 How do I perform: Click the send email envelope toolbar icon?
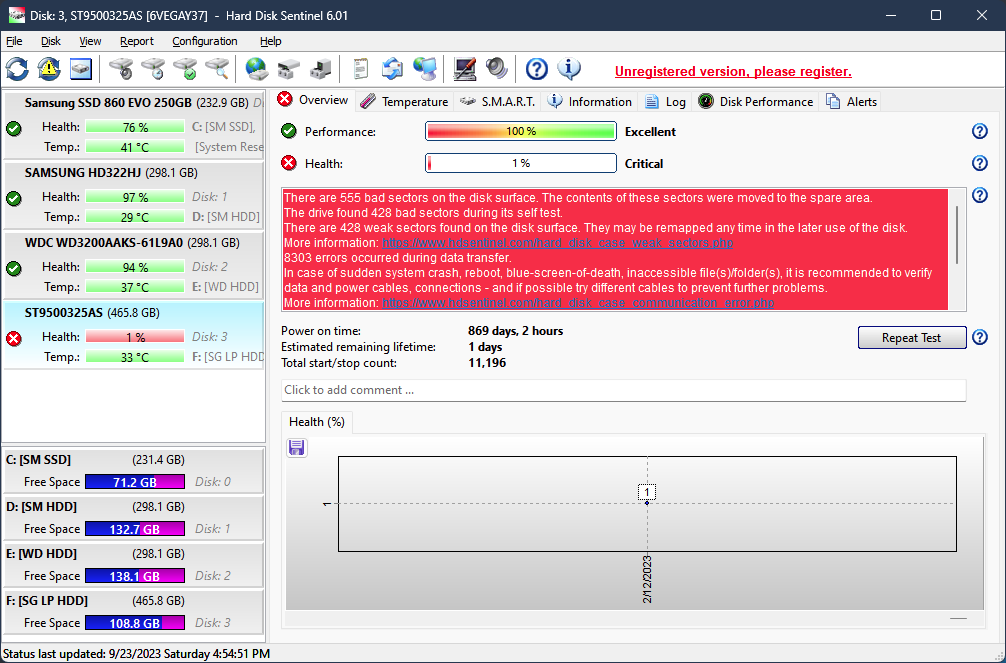point(392,69)
